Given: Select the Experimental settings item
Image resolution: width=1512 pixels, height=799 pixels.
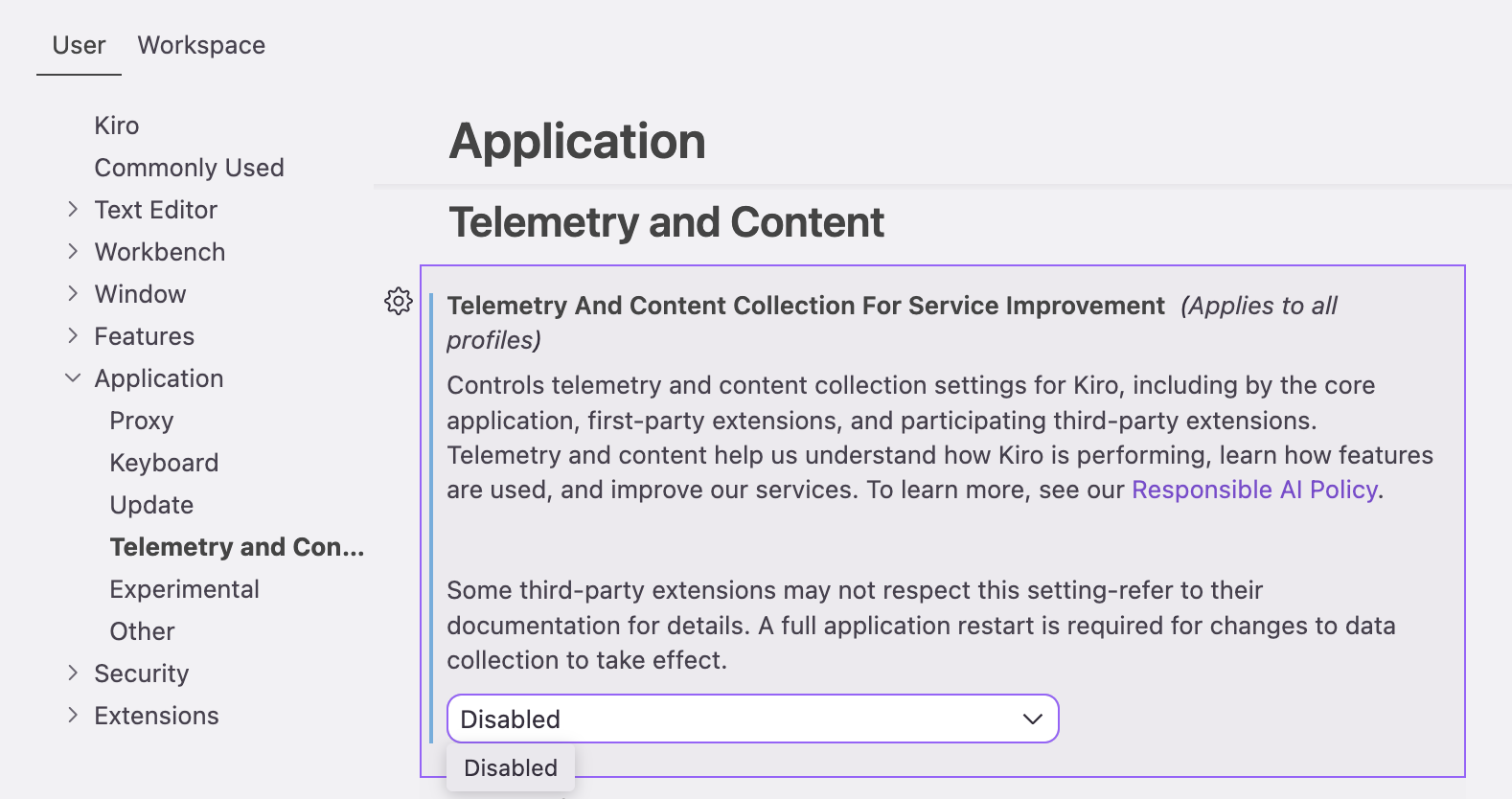Looking at the screenshot, I should pyautogui.click(x=184, y=589).
